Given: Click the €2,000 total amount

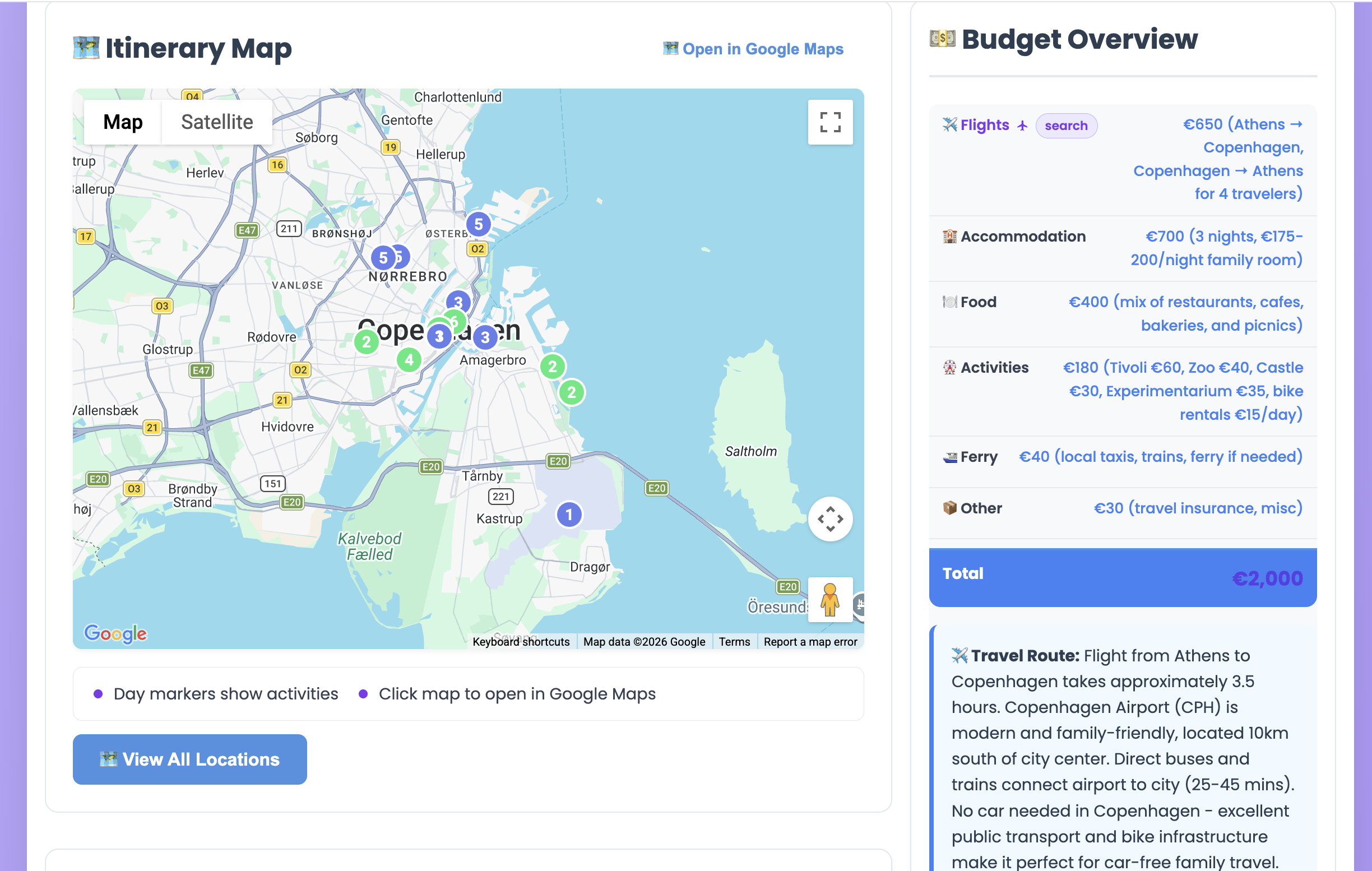Looking at the screenshot, I should point(1268,578).
